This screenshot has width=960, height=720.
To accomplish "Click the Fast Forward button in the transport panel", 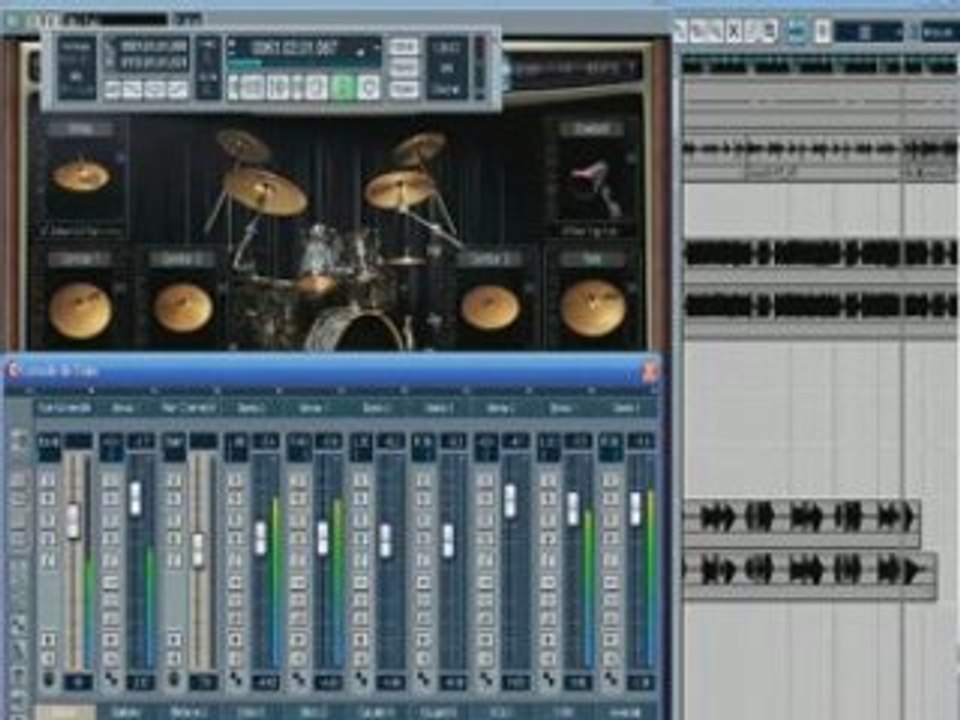I will pos(277,88).
